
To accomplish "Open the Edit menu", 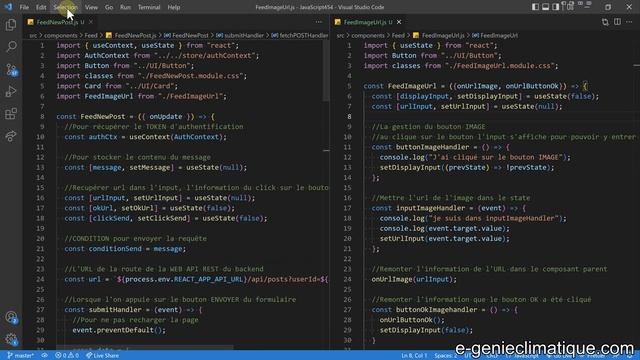I will tap(41, 7).
